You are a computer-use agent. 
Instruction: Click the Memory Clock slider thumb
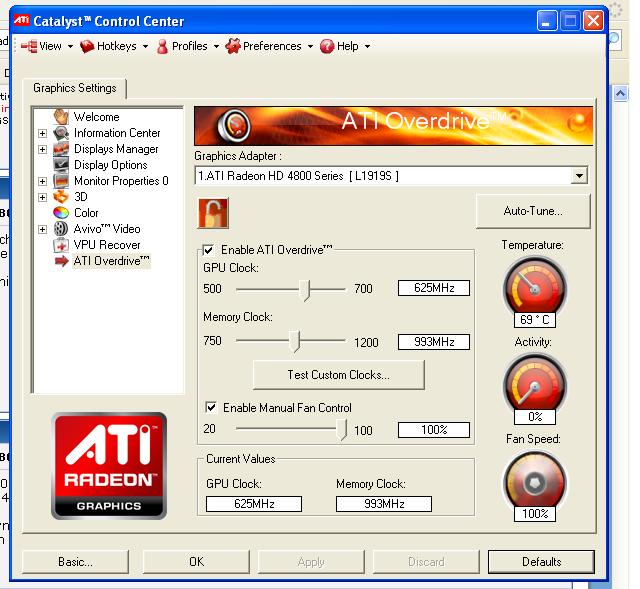294,342
